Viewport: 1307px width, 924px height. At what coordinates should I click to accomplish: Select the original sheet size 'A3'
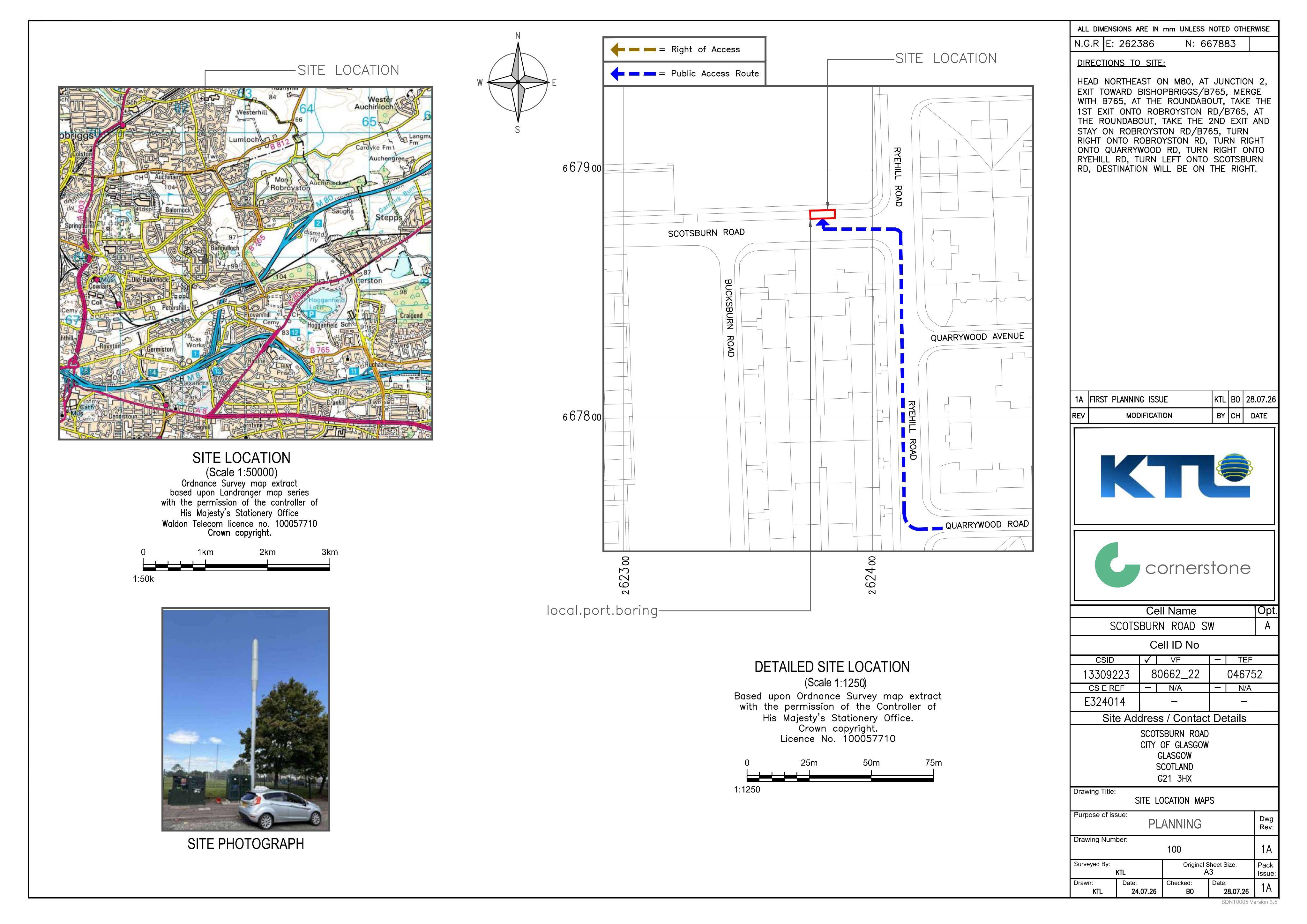(1208, 872)
